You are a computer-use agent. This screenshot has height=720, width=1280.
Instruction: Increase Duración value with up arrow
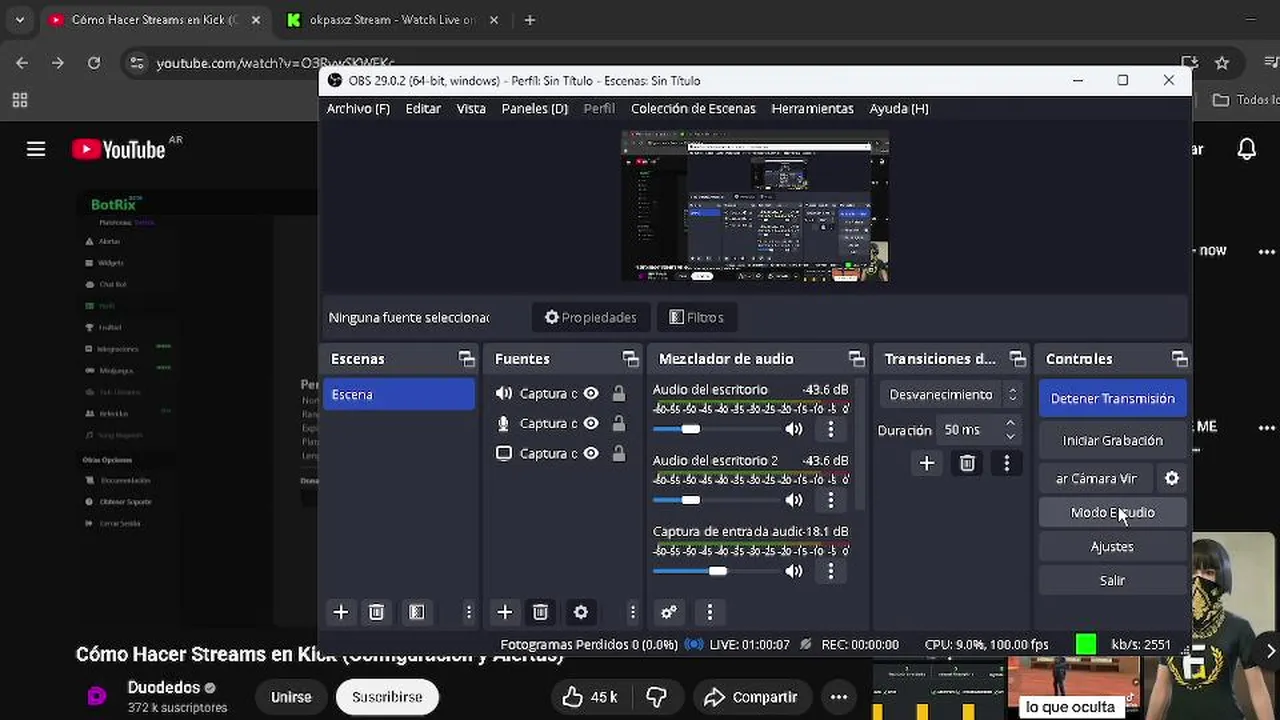click(1010, 423)
